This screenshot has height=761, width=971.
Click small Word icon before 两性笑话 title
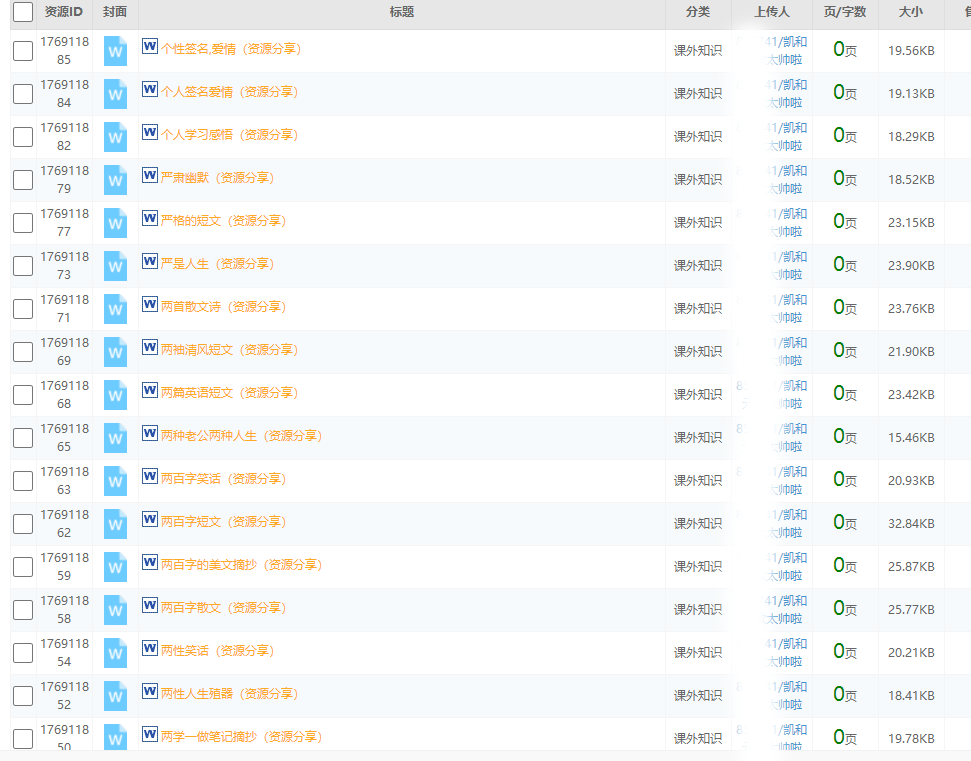pyautogui.click(x=150, y=648)
